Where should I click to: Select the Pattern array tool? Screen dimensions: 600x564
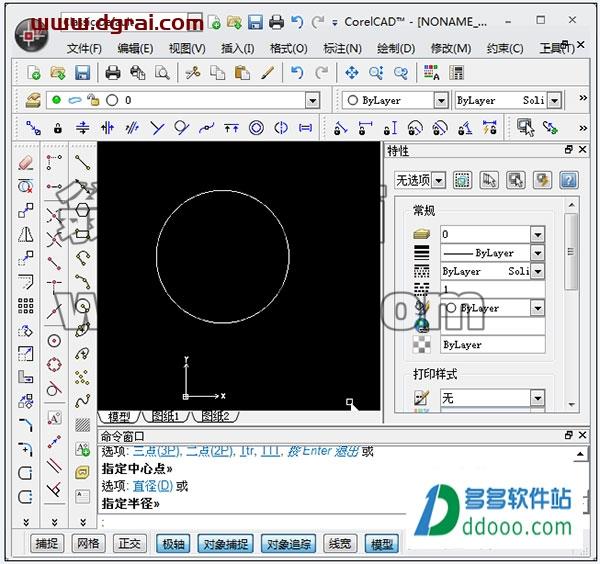click(x=26, y=306)
